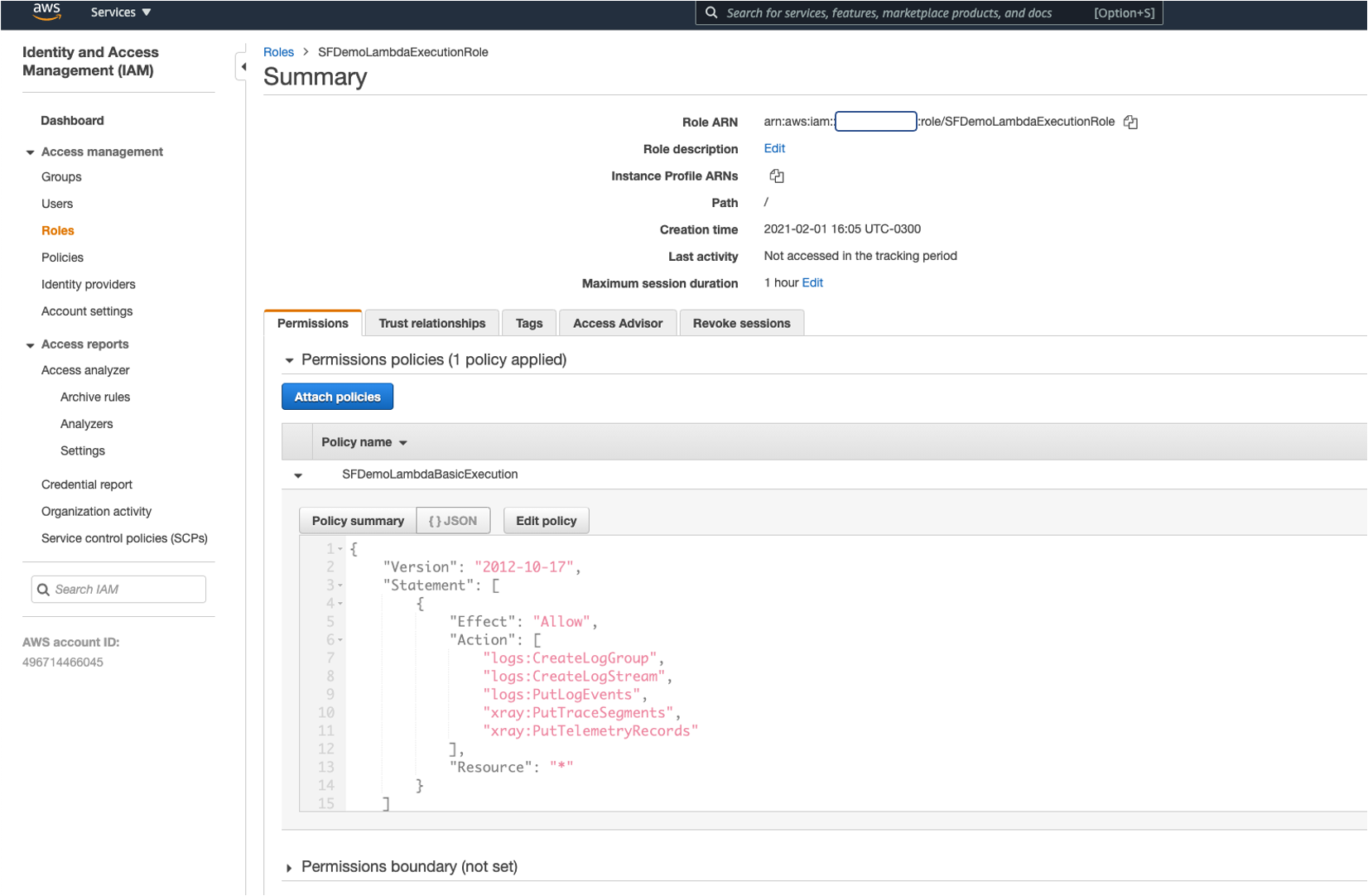Switch to the Trust relationships tab
1368x896 pixels.
click(x=431, y=324)
